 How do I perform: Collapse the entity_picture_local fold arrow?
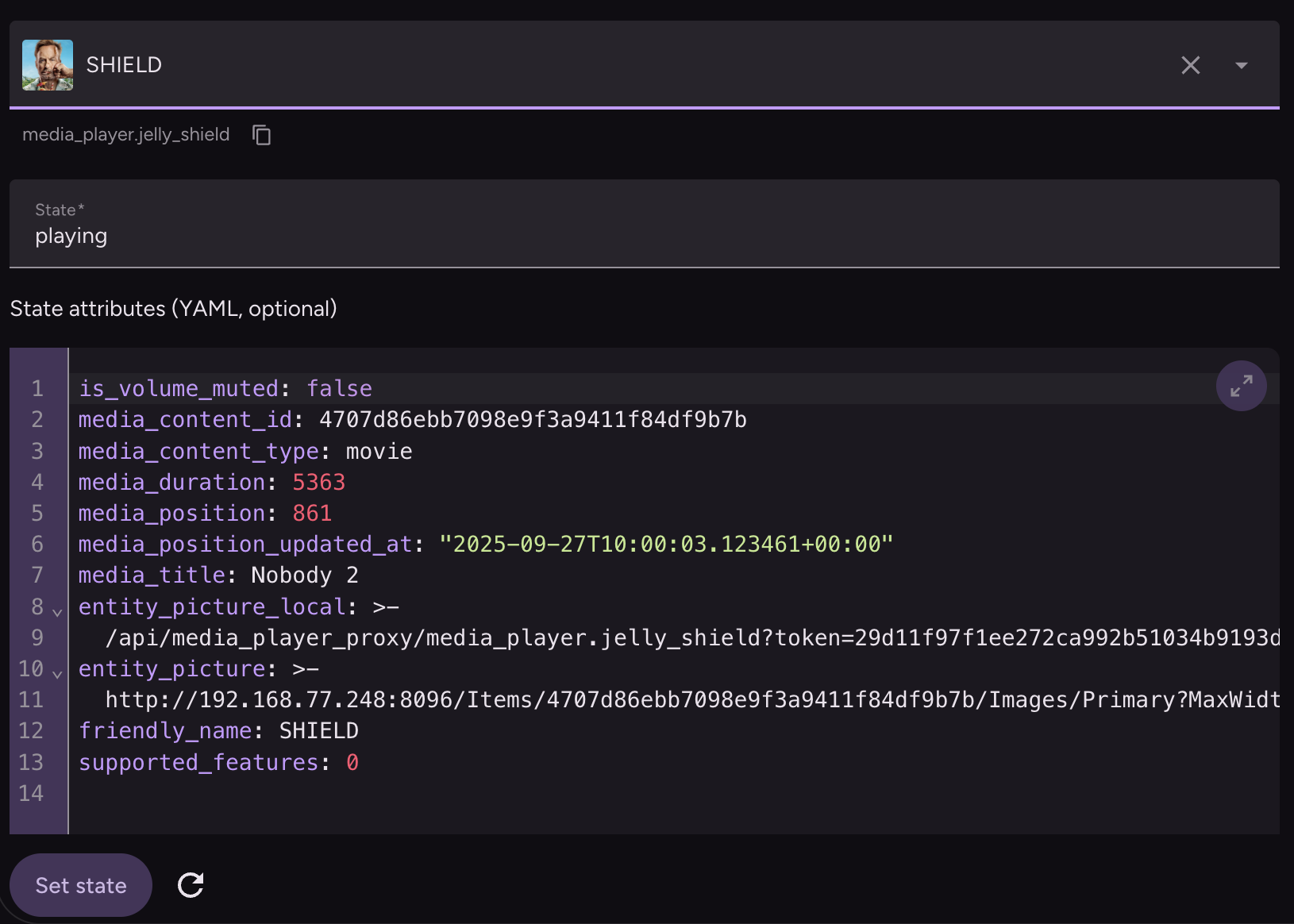coord(57,612)
